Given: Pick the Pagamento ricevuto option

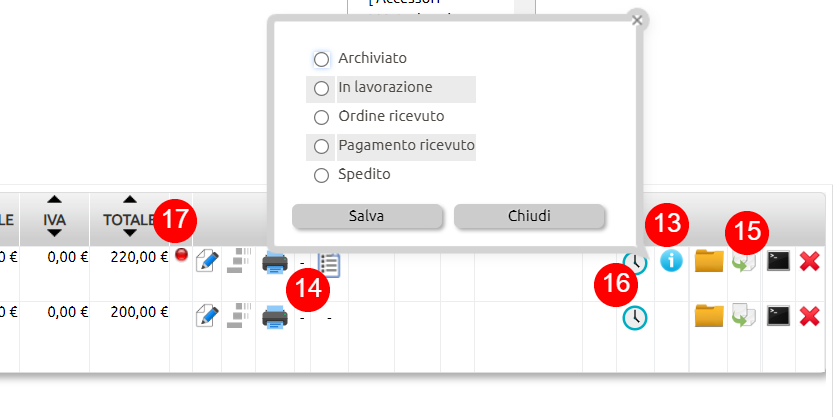Looking at the screenshot, I should pyautogui.click(x=321, y=146).
